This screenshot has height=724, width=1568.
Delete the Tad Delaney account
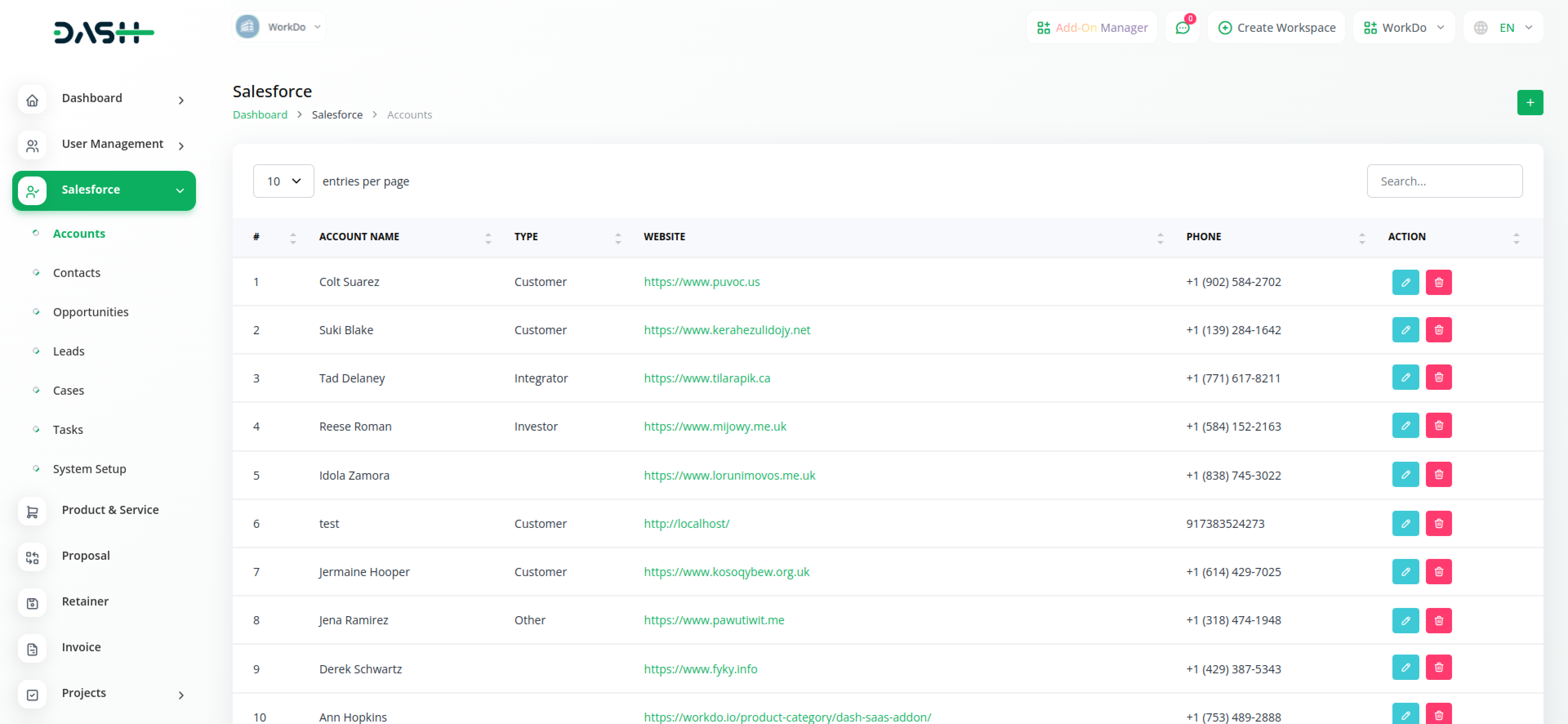coord(1438,377)
